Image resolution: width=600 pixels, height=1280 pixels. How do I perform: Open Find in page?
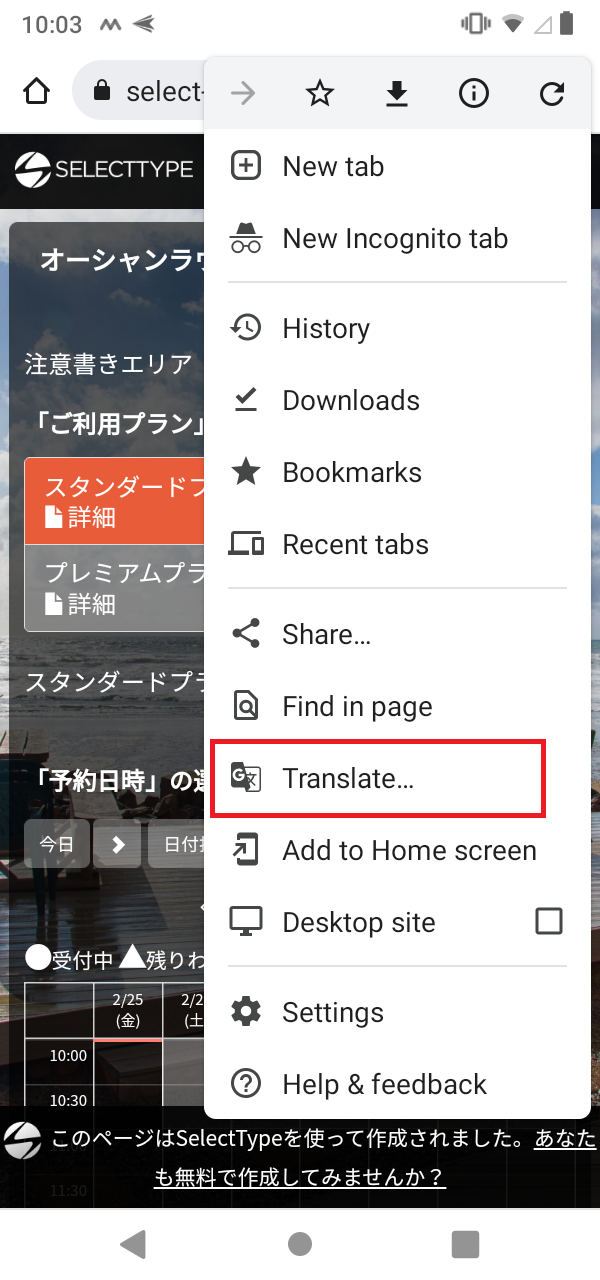(357, 706)
